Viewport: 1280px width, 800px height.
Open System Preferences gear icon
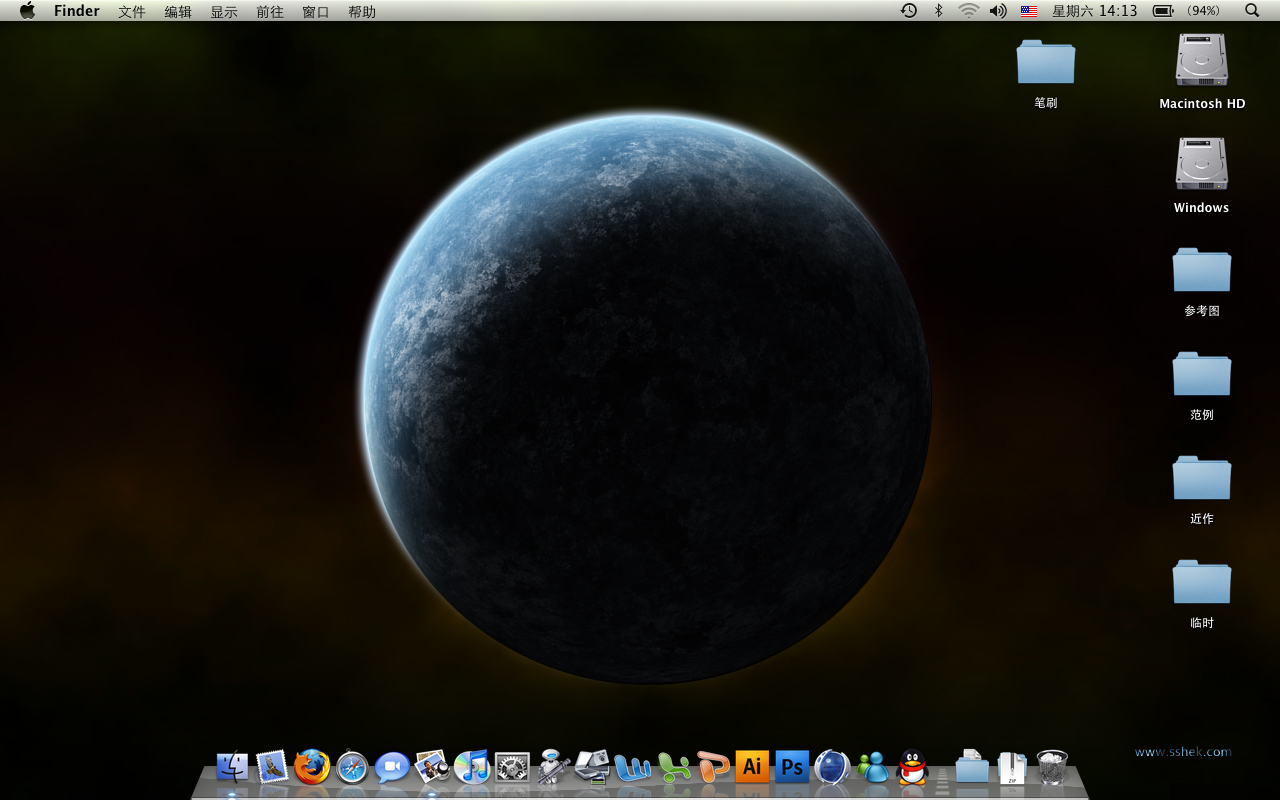(x=512, y=767)
